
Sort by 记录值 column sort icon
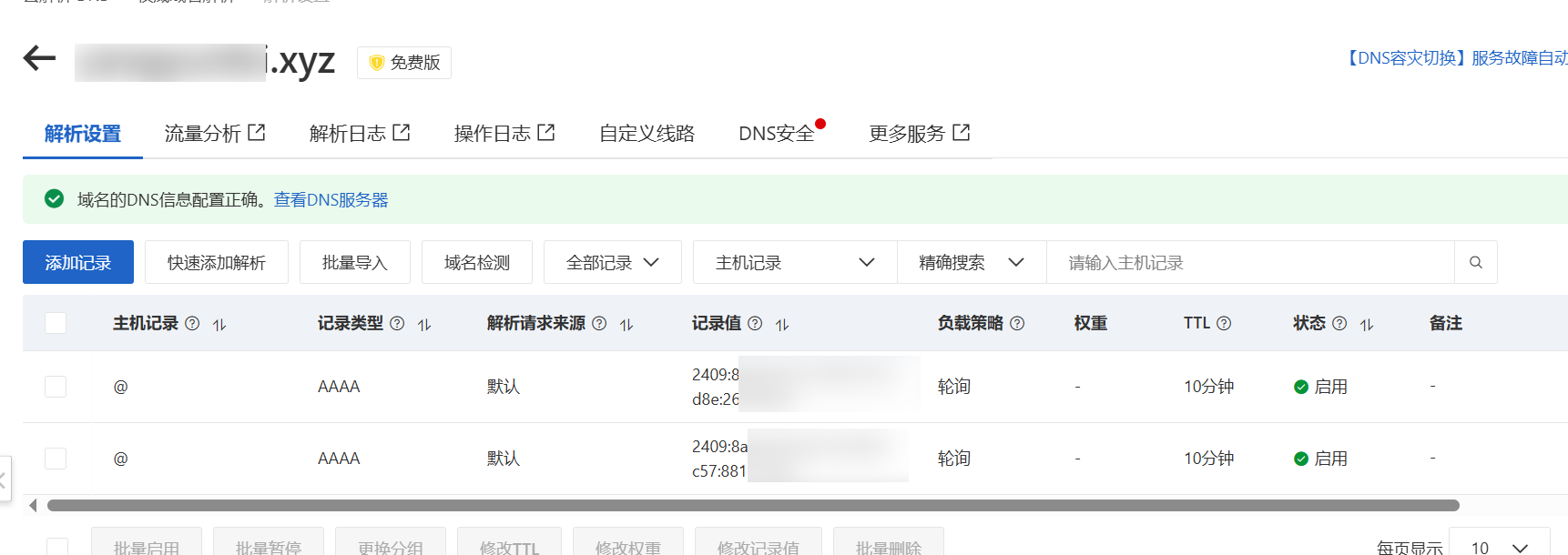coord(782,324)
